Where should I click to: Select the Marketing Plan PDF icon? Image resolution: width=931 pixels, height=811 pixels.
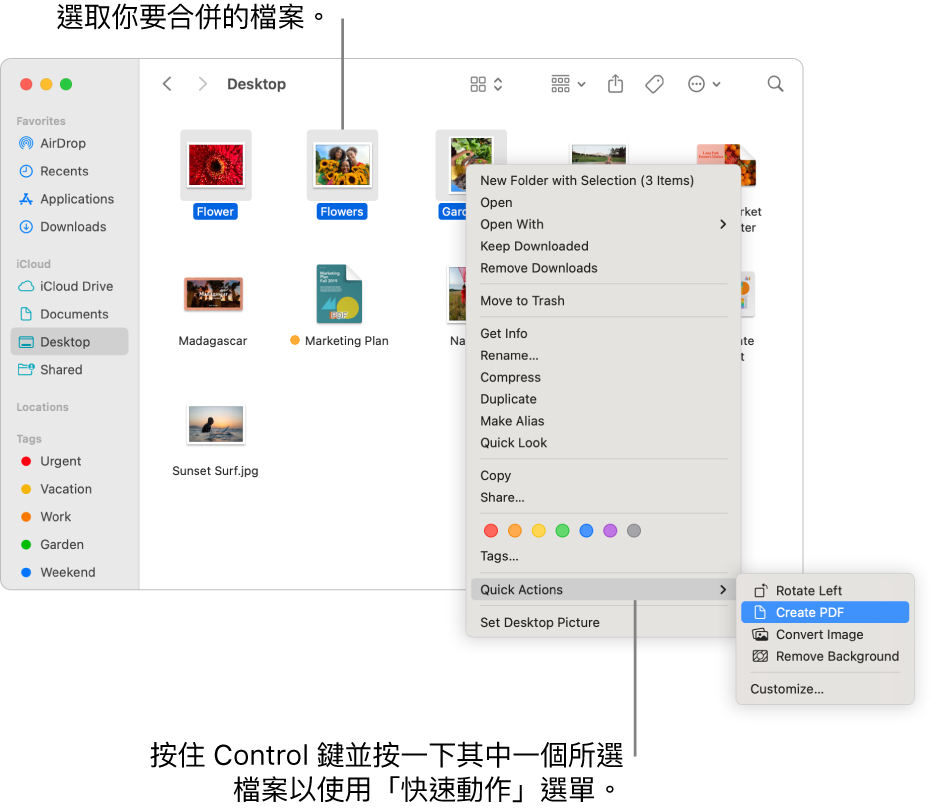point(339,294)
